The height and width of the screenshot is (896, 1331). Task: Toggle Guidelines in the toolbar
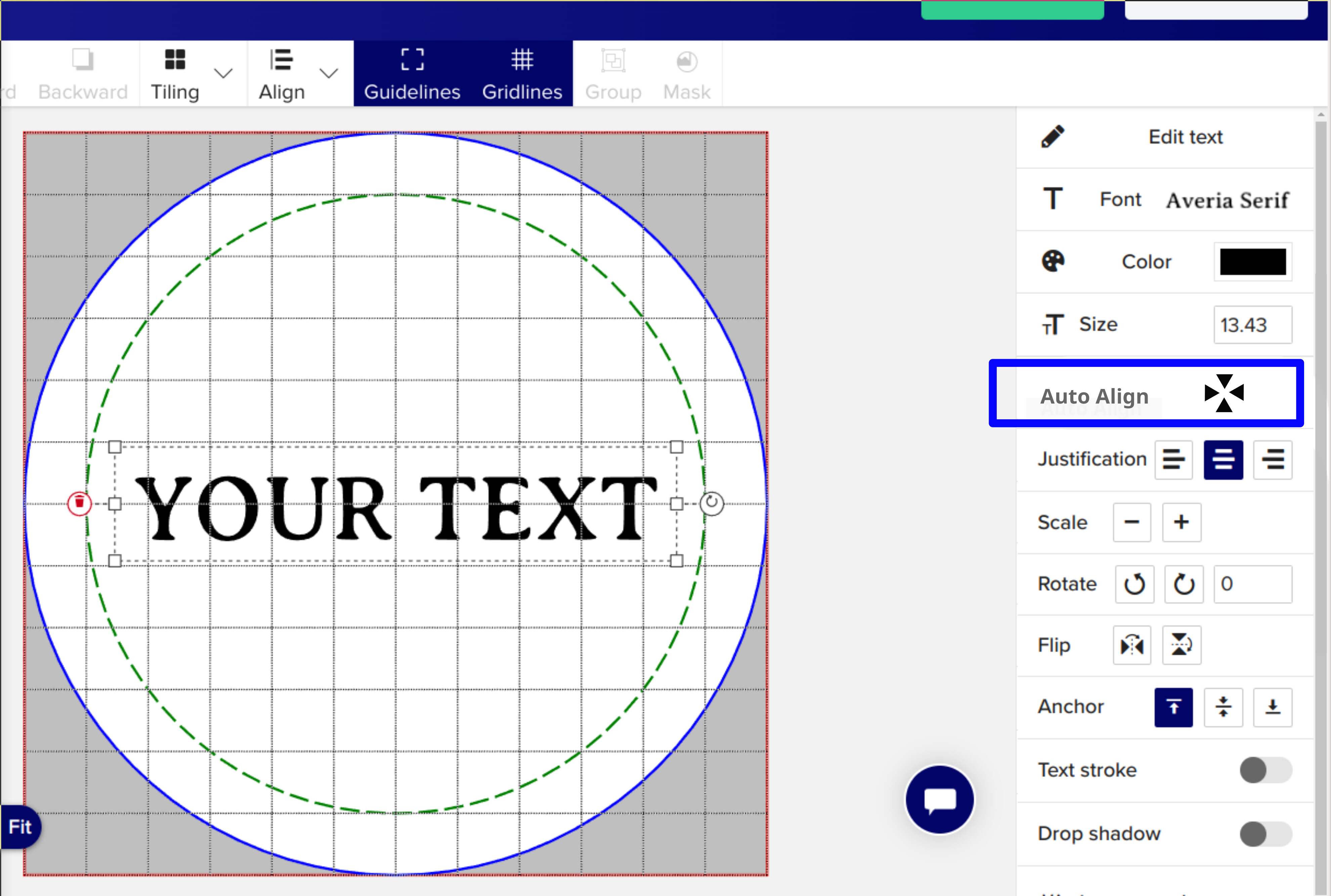[x=412, y=74]
